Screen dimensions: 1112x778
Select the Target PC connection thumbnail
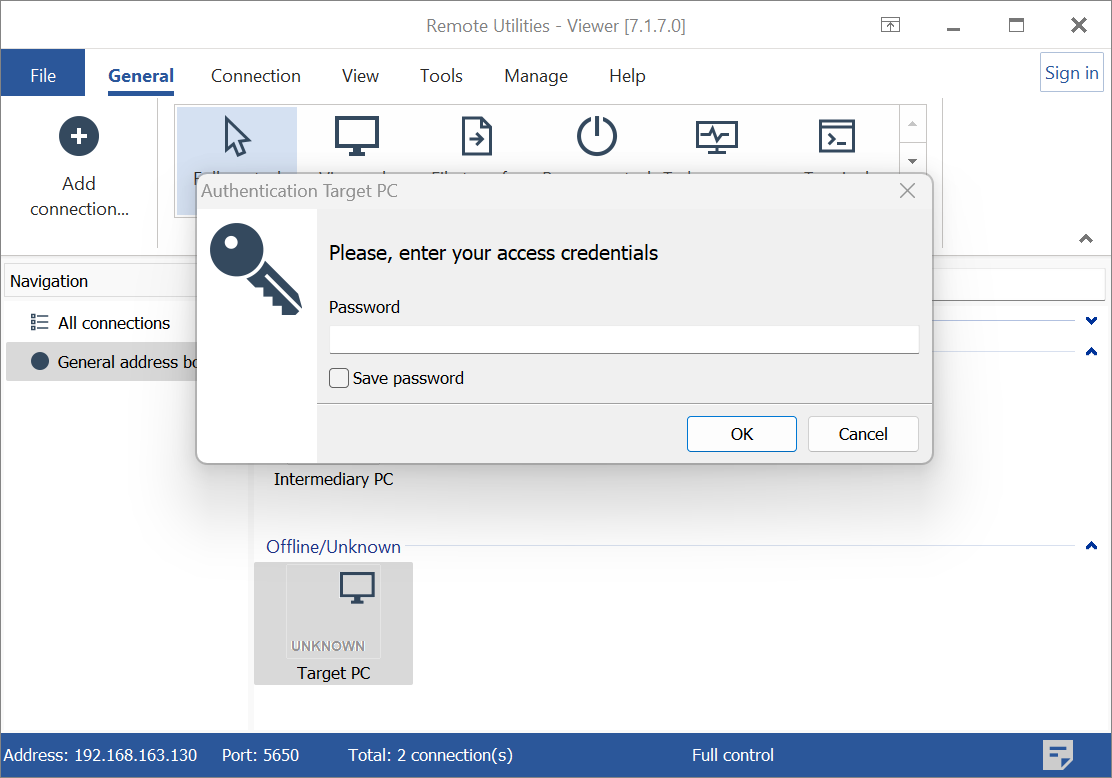333,622
